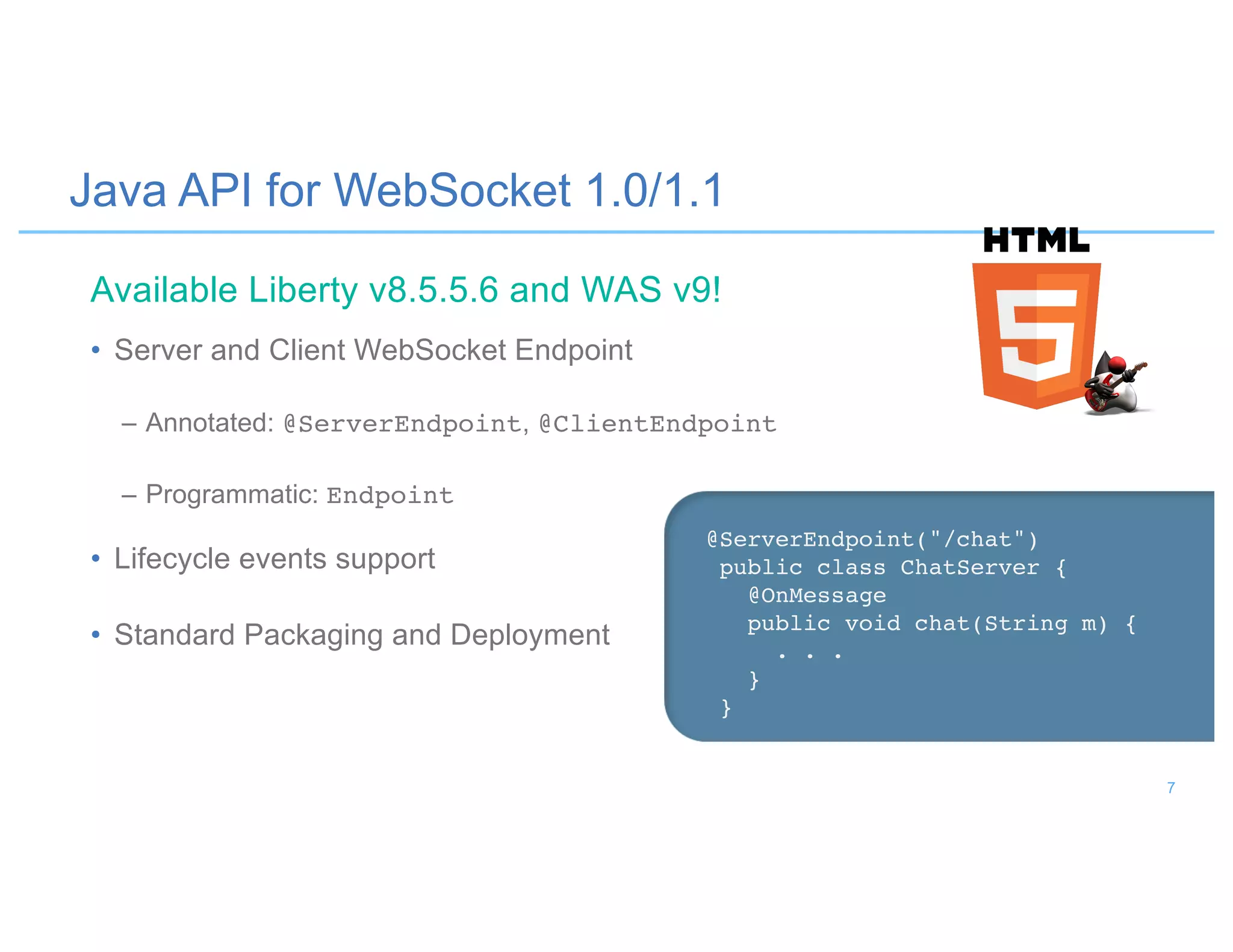This screenshot has height=952, width=1233.
Task: Click the @OnMessage annotation in the code
Action: [x=817, y=596]
